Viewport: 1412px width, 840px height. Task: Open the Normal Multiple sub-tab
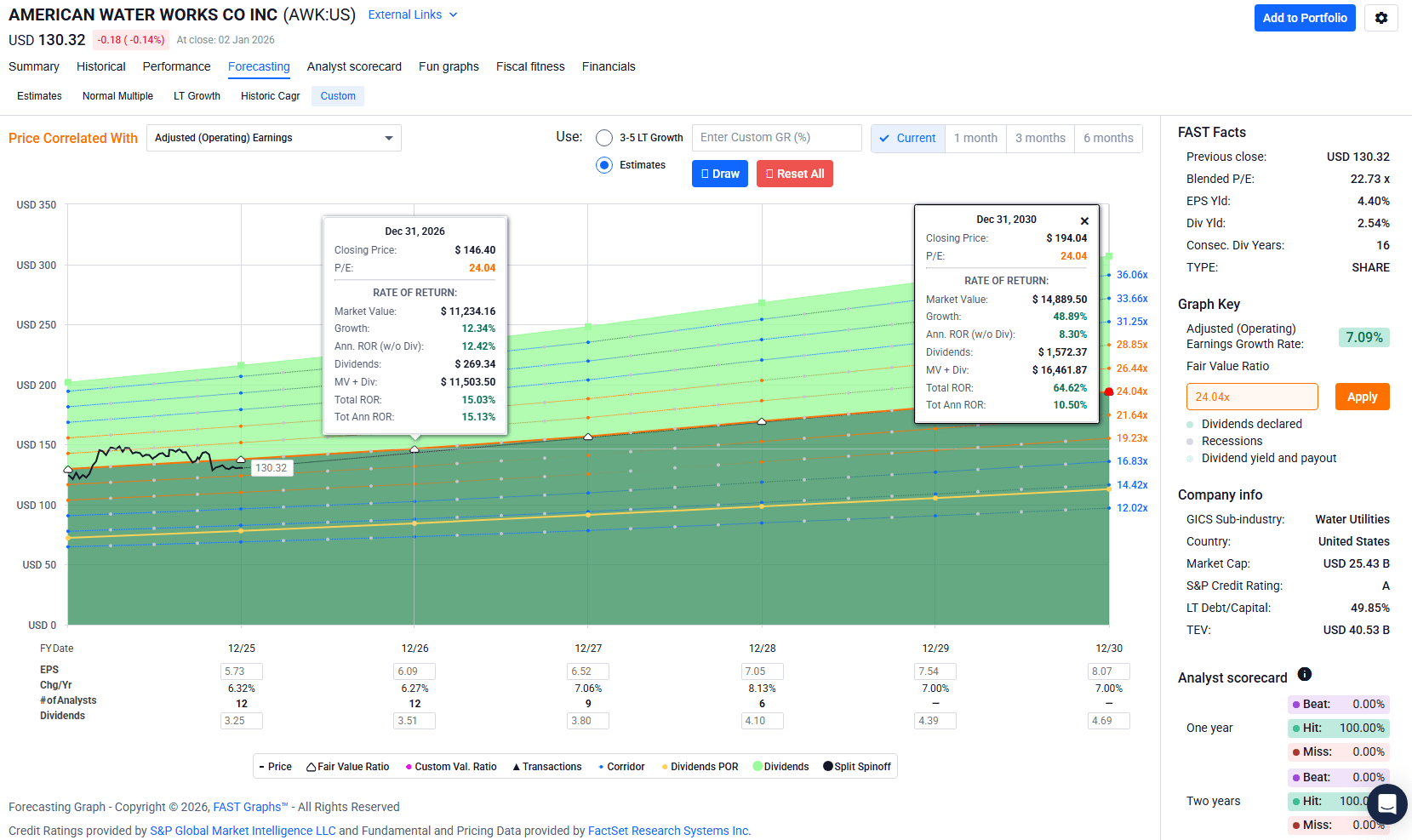pyautogui.click(x=117, y=96)
